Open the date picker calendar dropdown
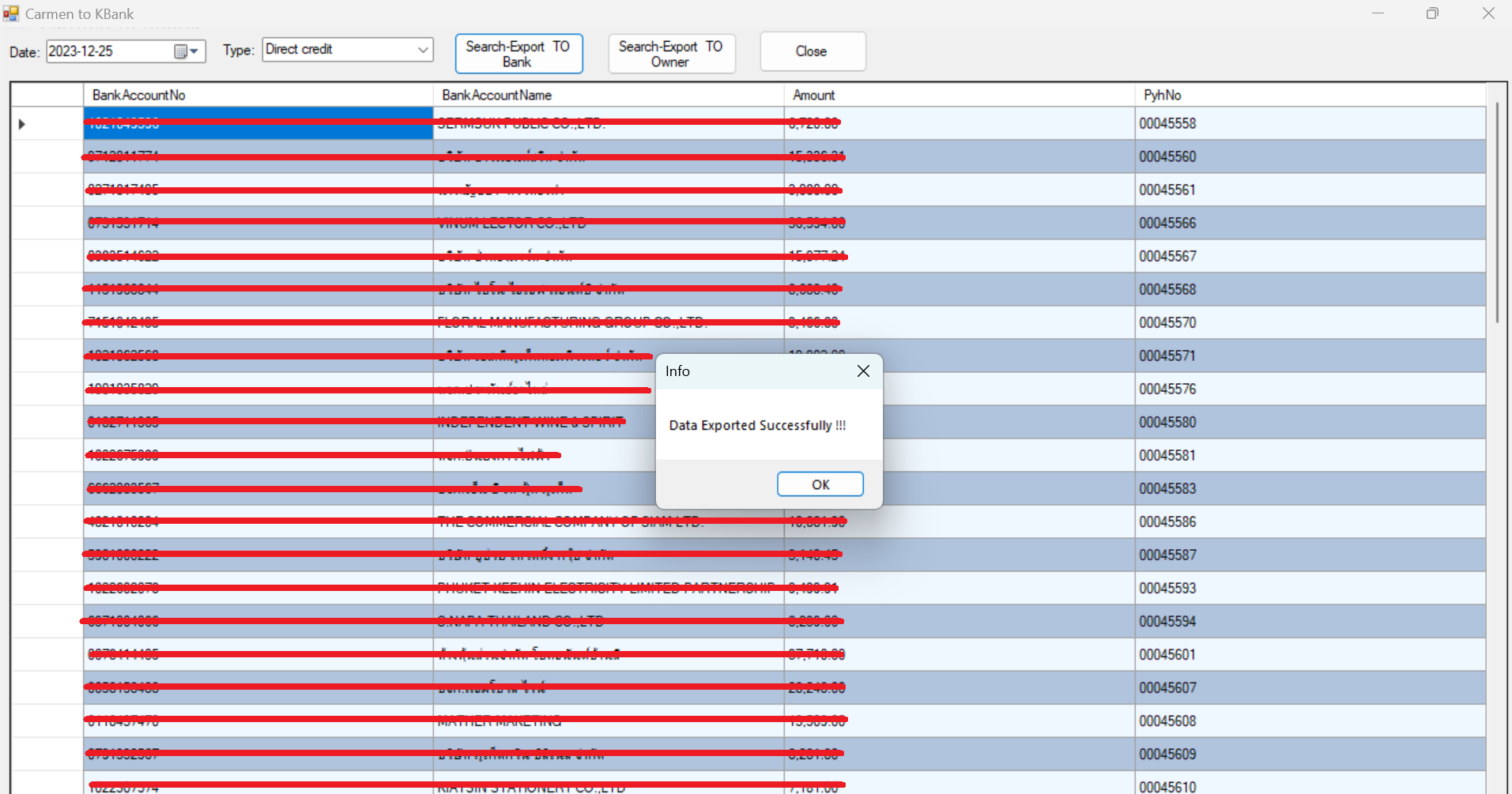The width and height of the screenshot is (1512, 794). tap(187, 51)
